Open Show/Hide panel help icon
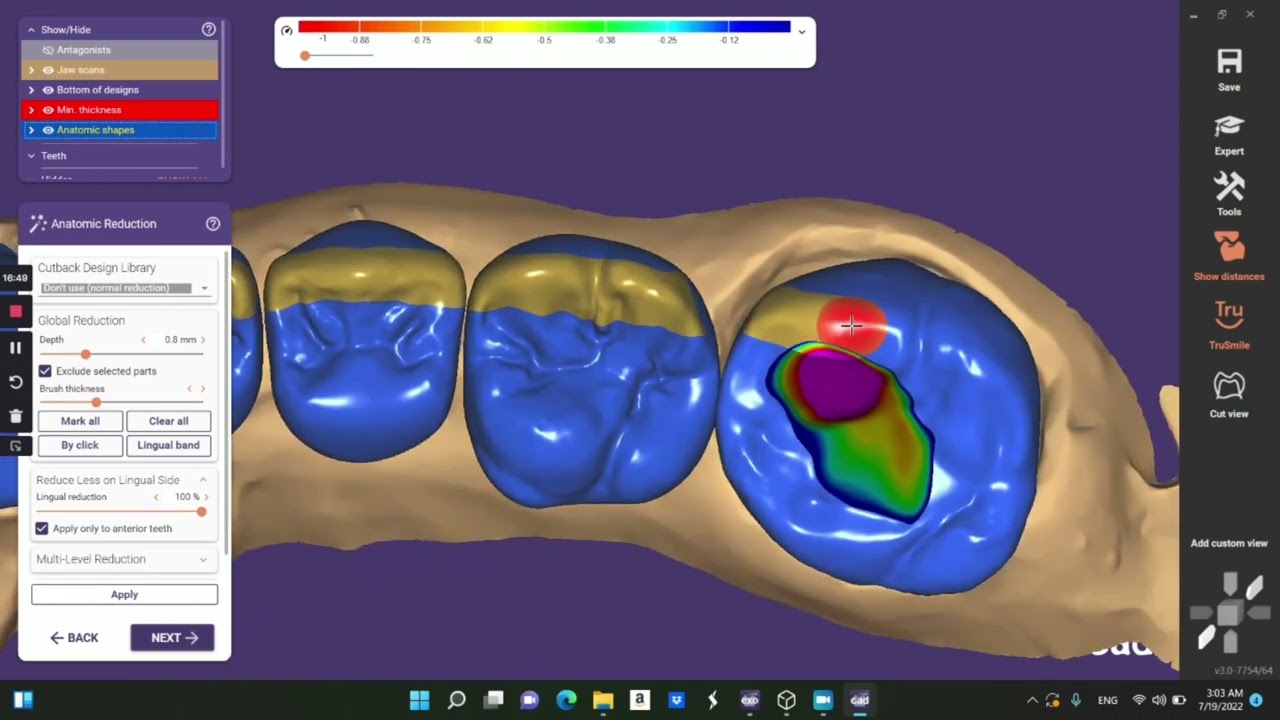Image resolution: width=1280 pixels, height=720 pixels. (208, 30)
